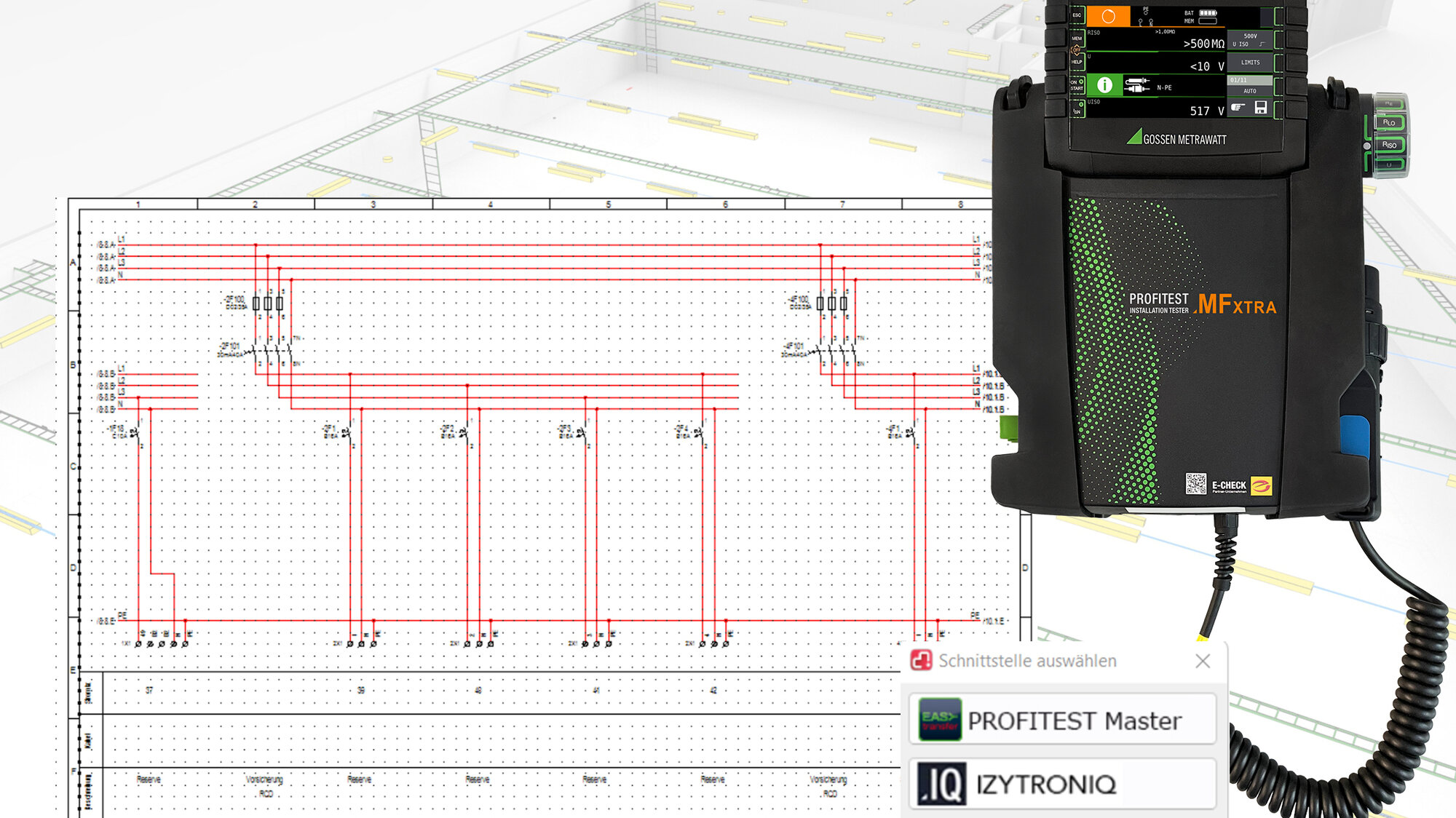Click row label A of the schematic
1456x818 pixels.
(x=73, y=262)
